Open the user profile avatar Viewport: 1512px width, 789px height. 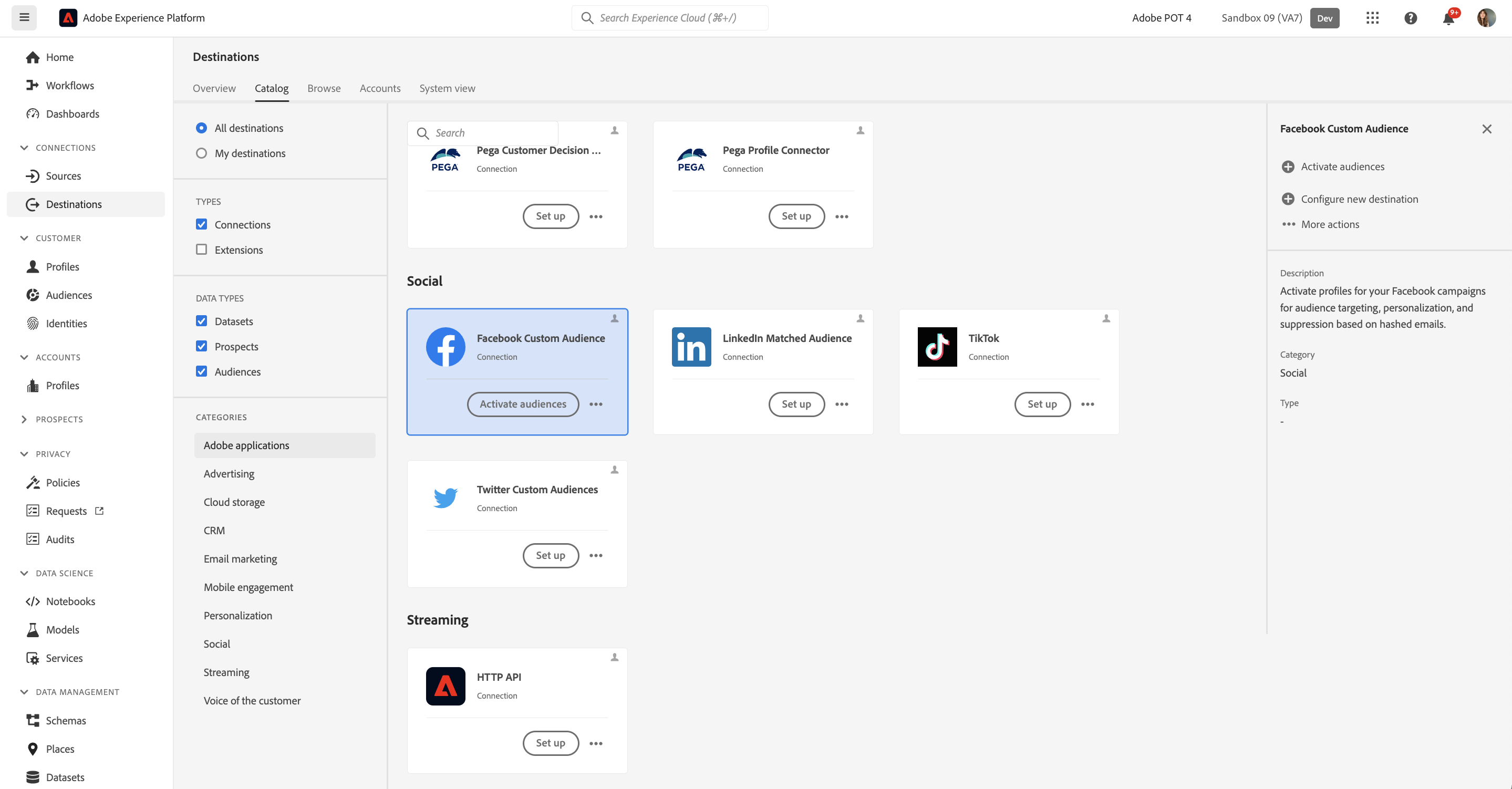(1486, 18)
